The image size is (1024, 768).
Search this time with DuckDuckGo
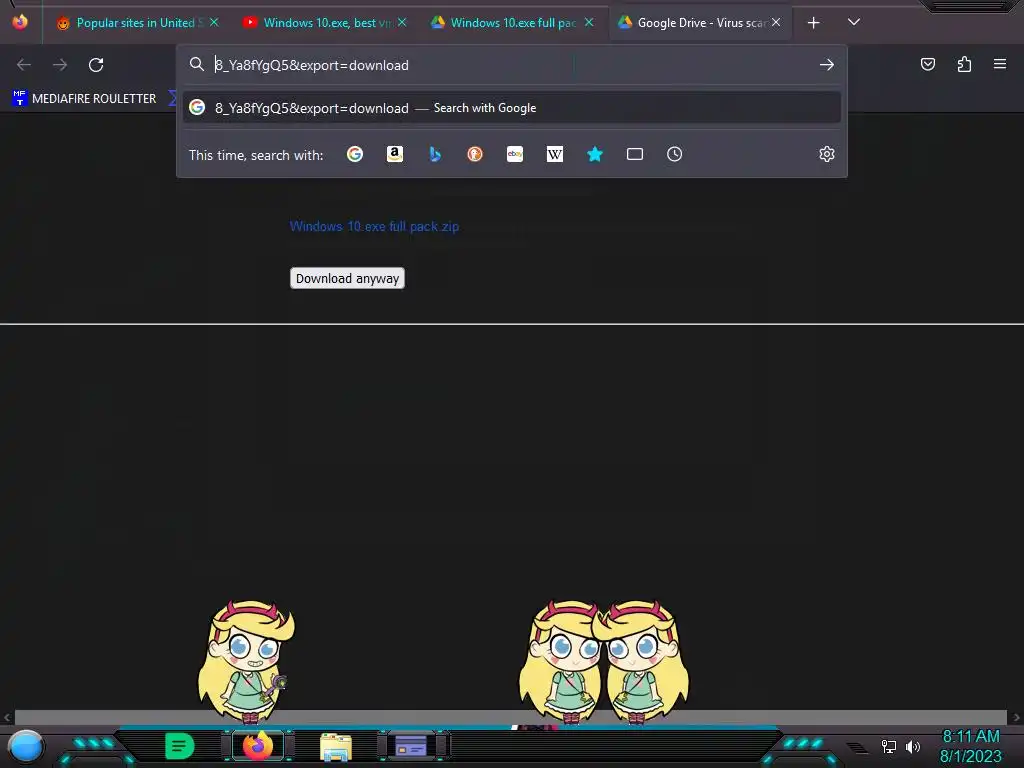[475, 154]
